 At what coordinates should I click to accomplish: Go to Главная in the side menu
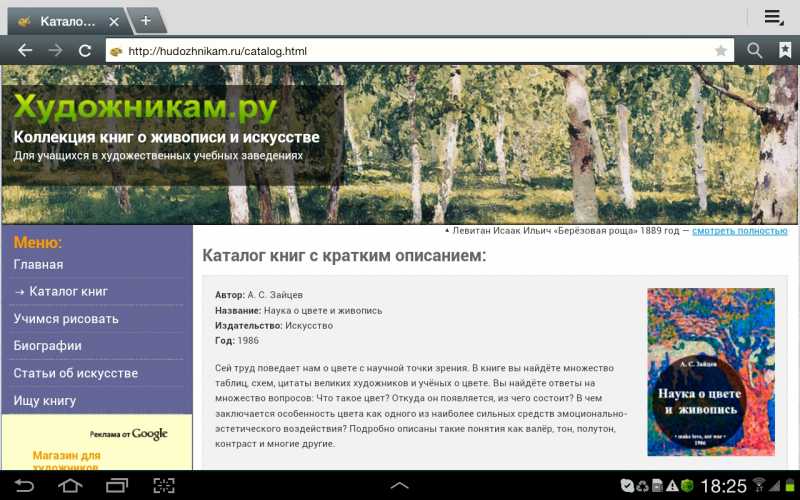[x=38, y=265]
